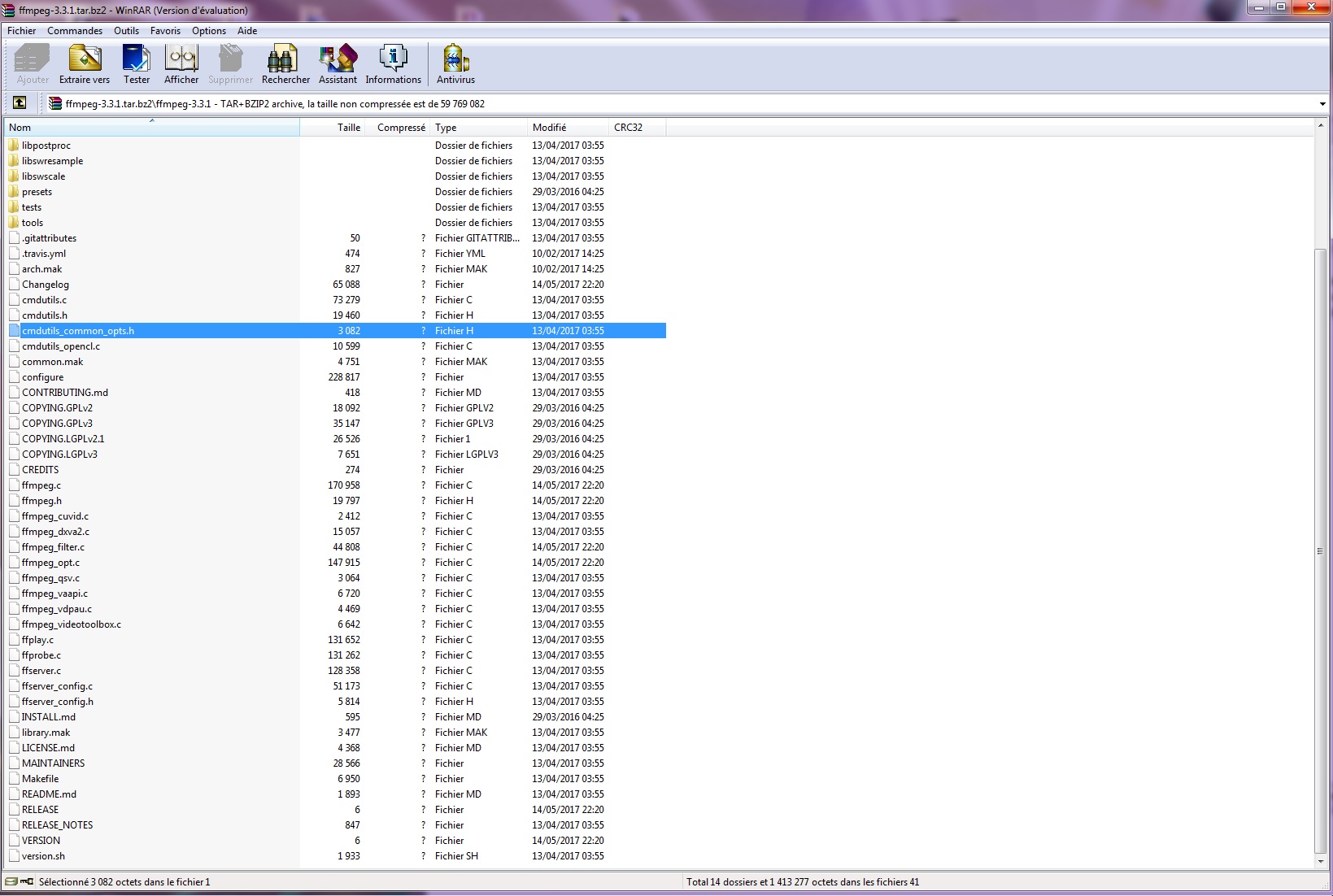Launch the Assistant wizard icon
This screenshot has width=1333, height=896.
[x=338, y=59]
